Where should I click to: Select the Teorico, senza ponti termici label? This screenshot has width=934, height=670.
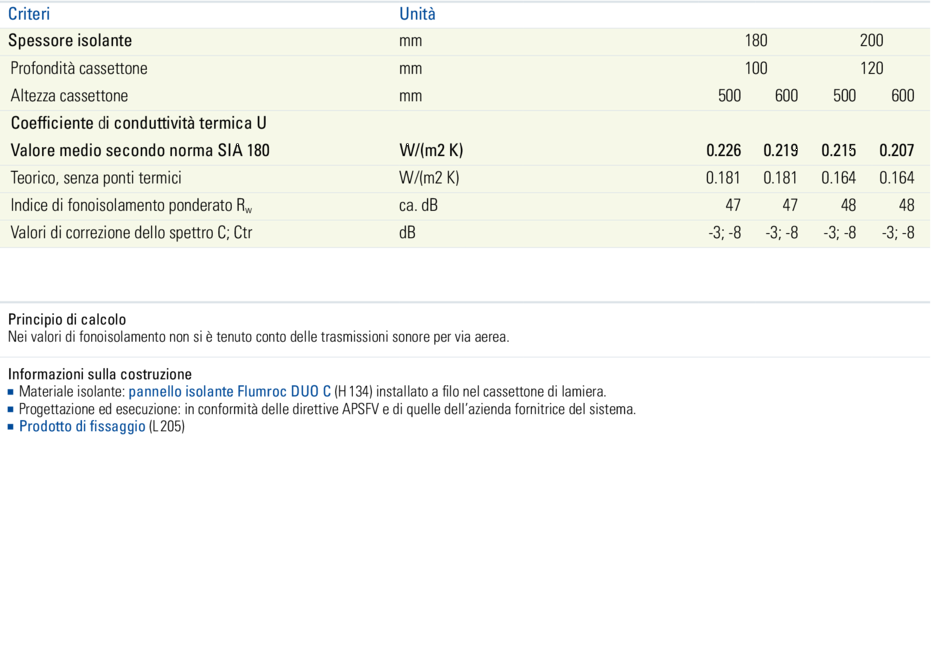(96, 178)
